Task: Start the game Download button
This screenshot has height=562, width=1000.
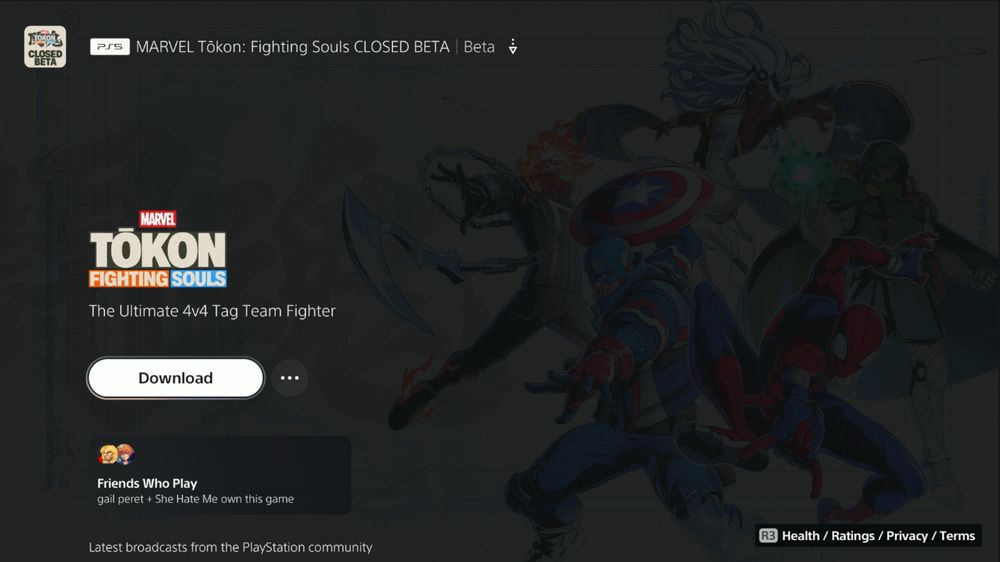Action: pyautogui.click(x=175, y=378)
